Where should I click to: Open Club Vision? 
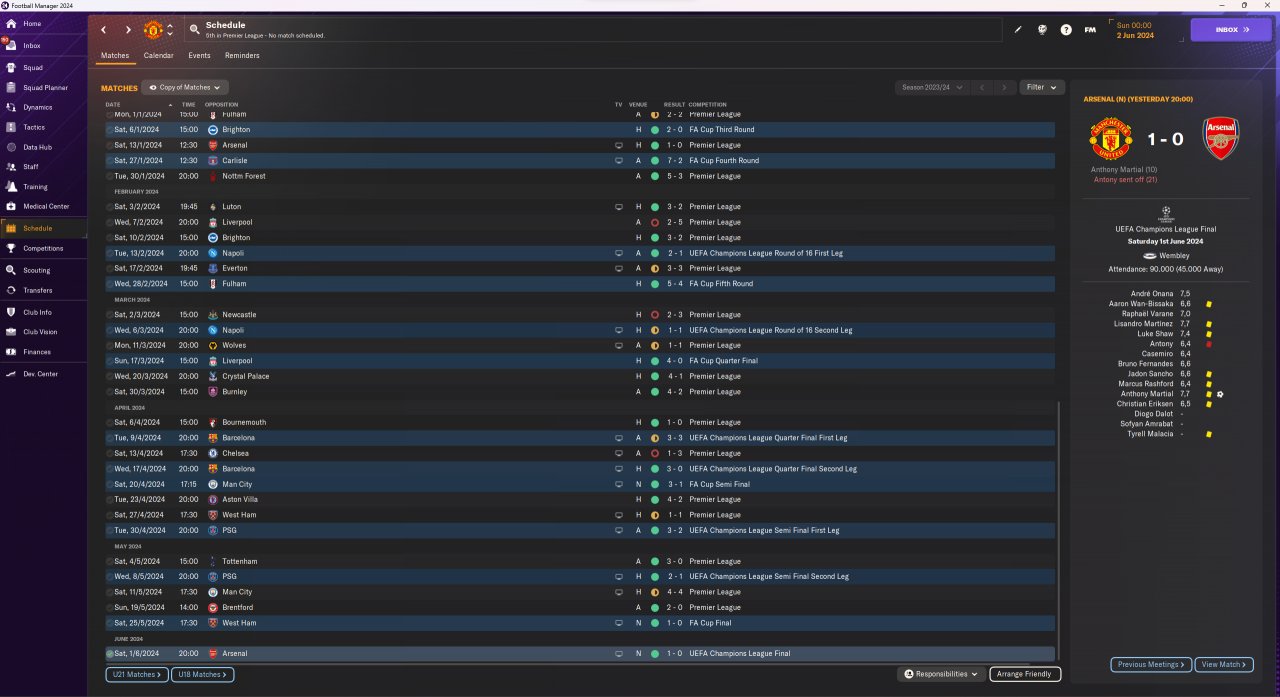tap(41, 332)
